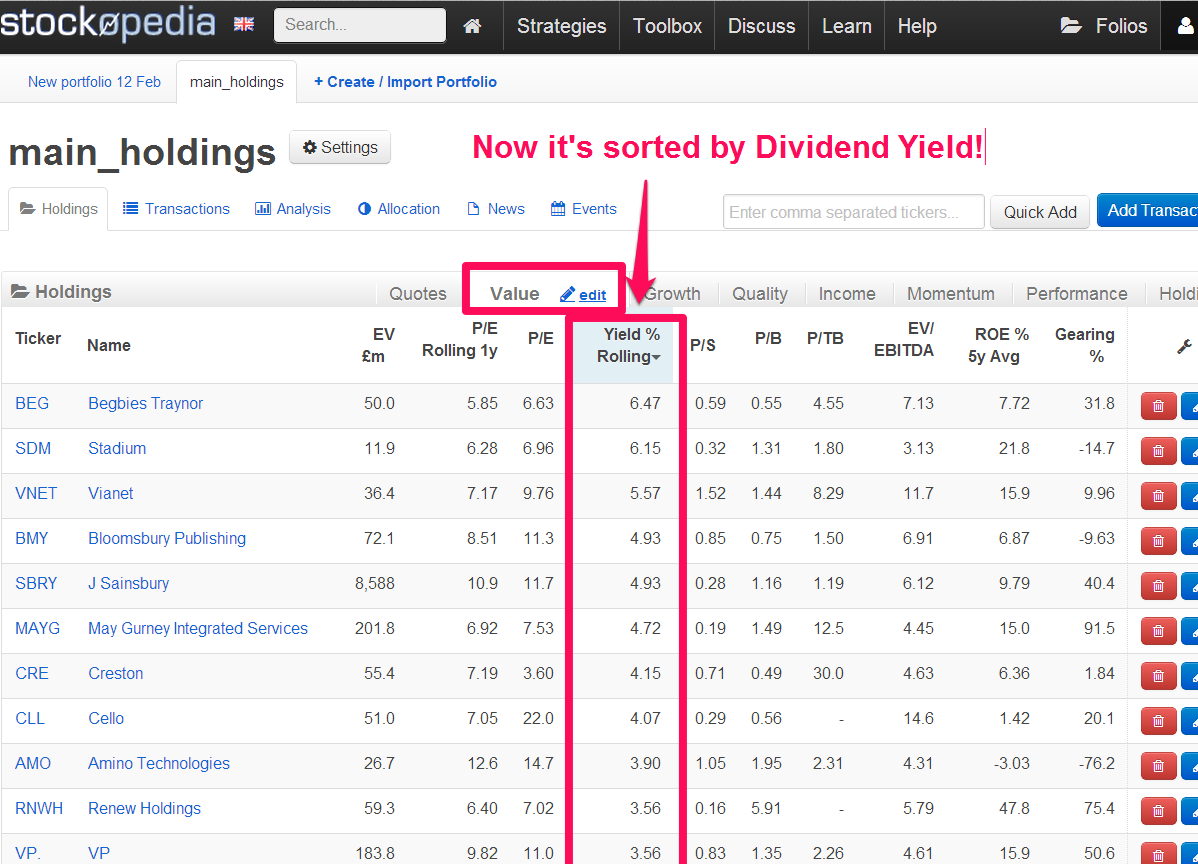Click trash icon for Renew Holdings
Viewport: 1198px width, 864px height.
point(1158,811)
